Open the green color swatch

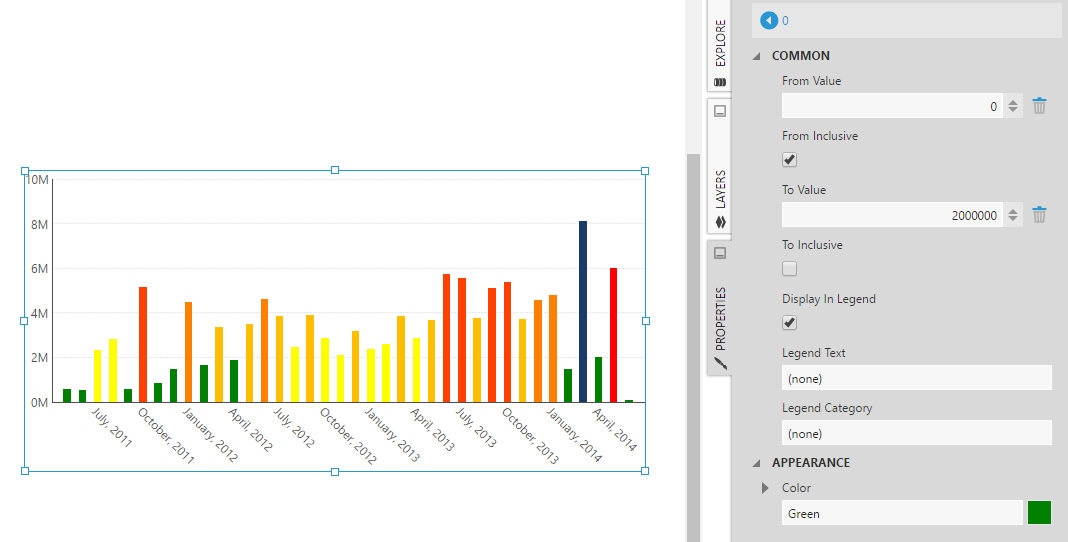tap(1039, 513)
